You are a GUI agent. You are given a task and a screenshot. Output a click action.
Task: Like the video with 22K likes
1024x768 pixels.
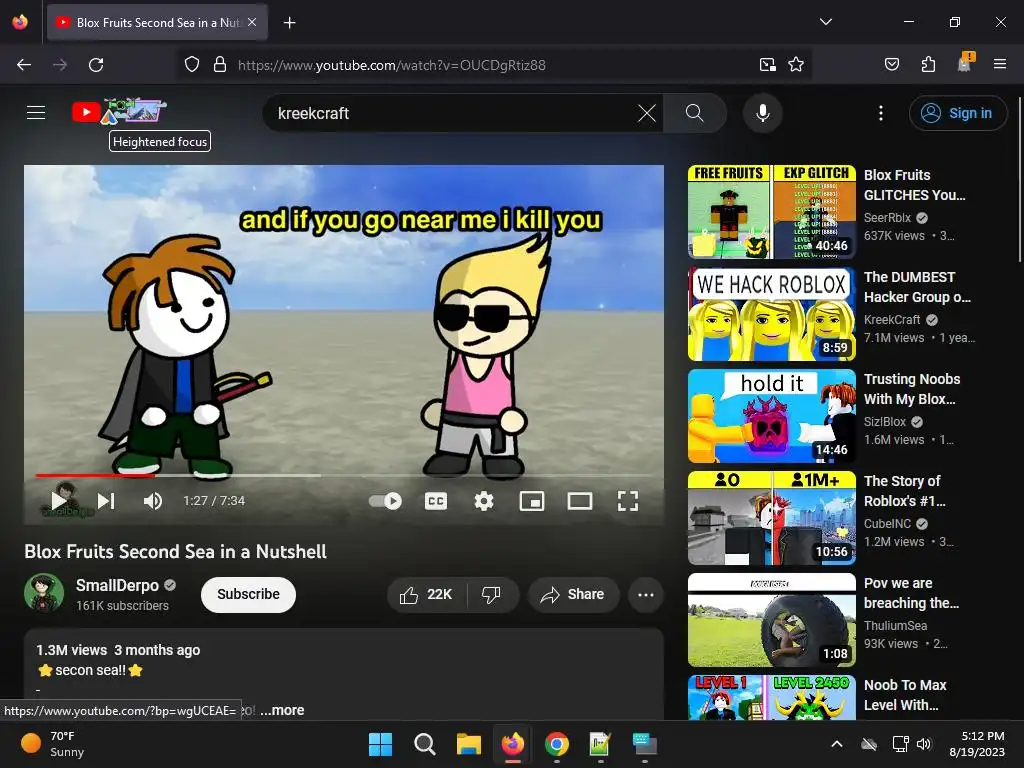tap(426, 594)
